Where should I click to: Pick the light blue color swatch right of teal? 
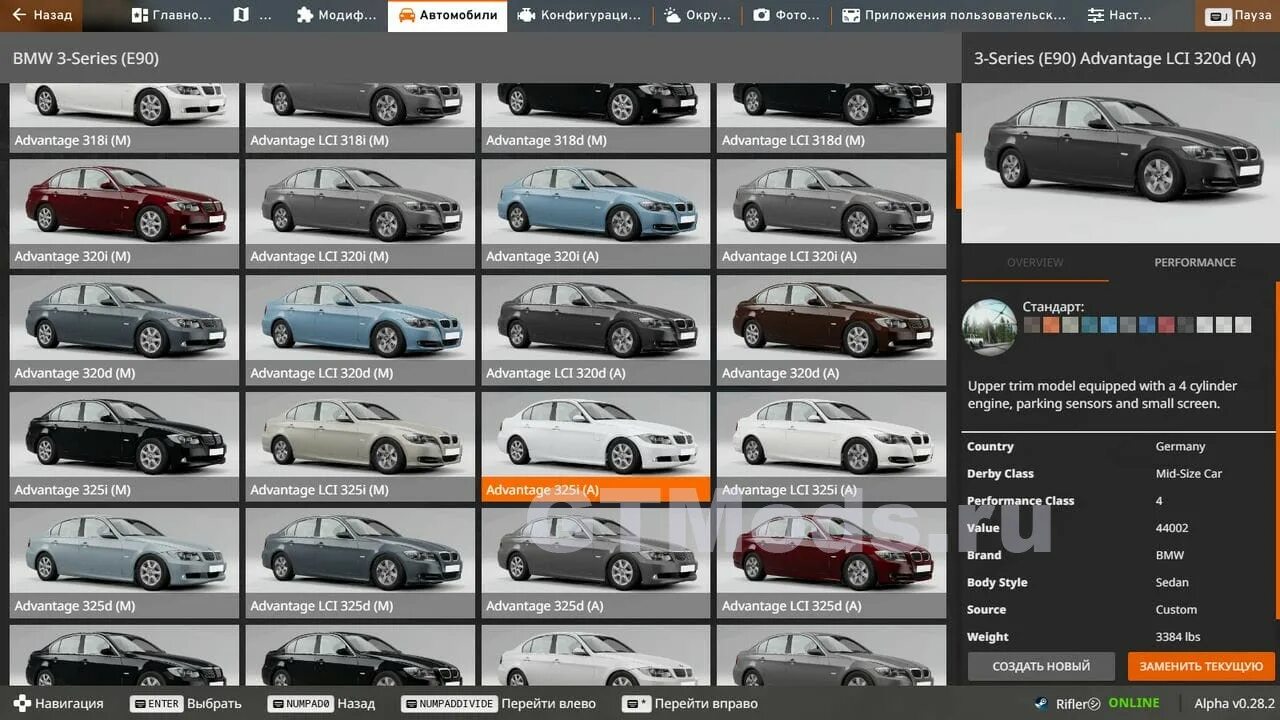tap(1109, 325)
